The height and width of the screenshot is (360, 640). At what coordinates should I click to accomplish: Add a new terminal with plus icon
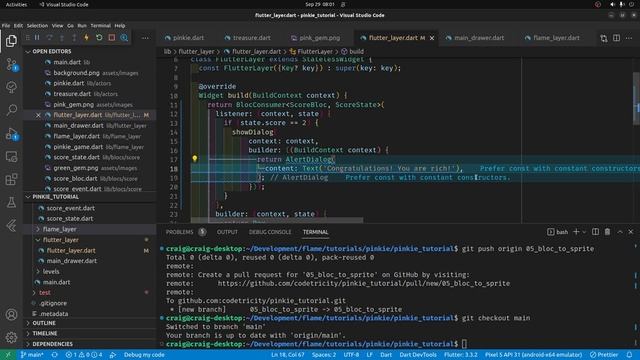576,232
